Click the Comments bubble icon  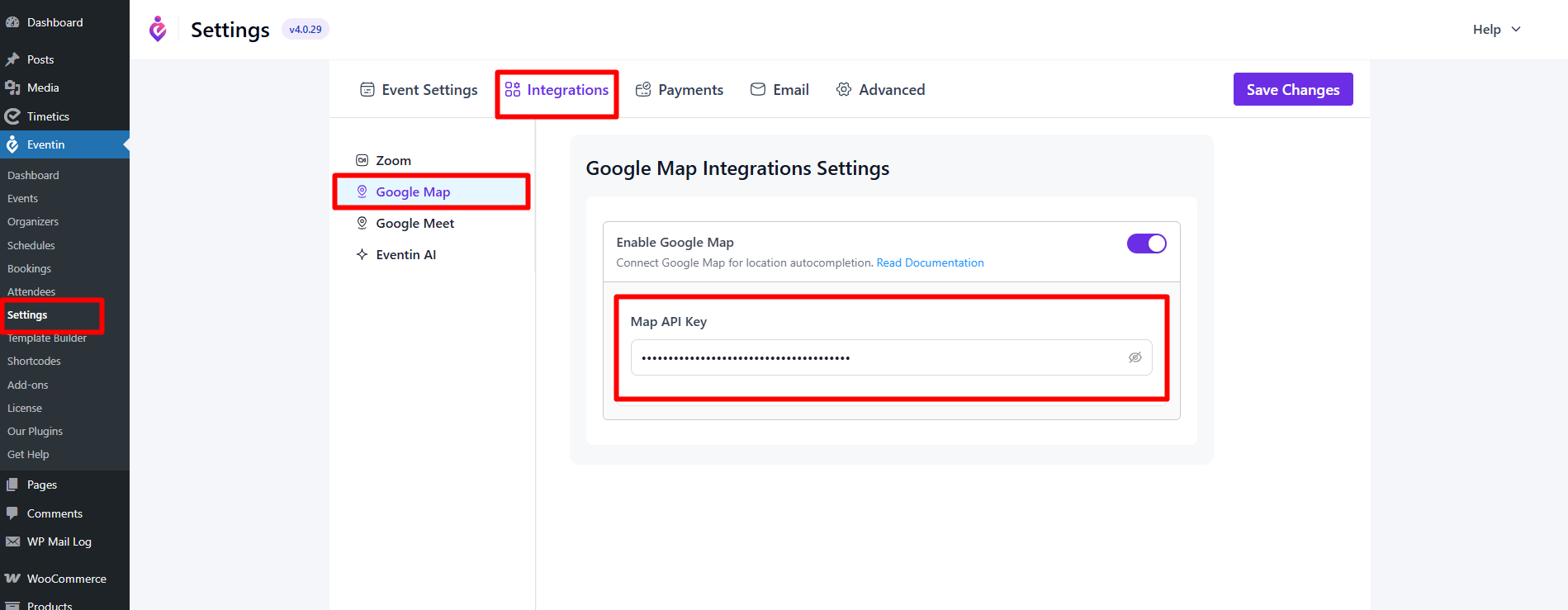12,513
